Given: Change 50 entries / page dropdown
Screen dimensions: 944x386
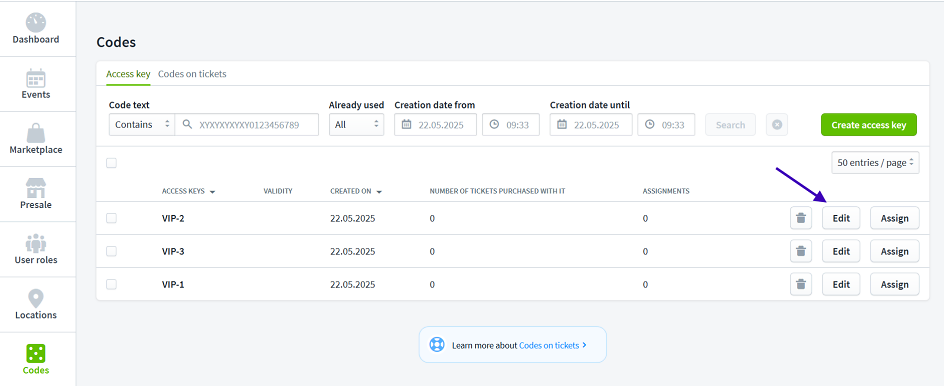Looking at the screenshot, I should pyautogui.click(x=875, y=163).
